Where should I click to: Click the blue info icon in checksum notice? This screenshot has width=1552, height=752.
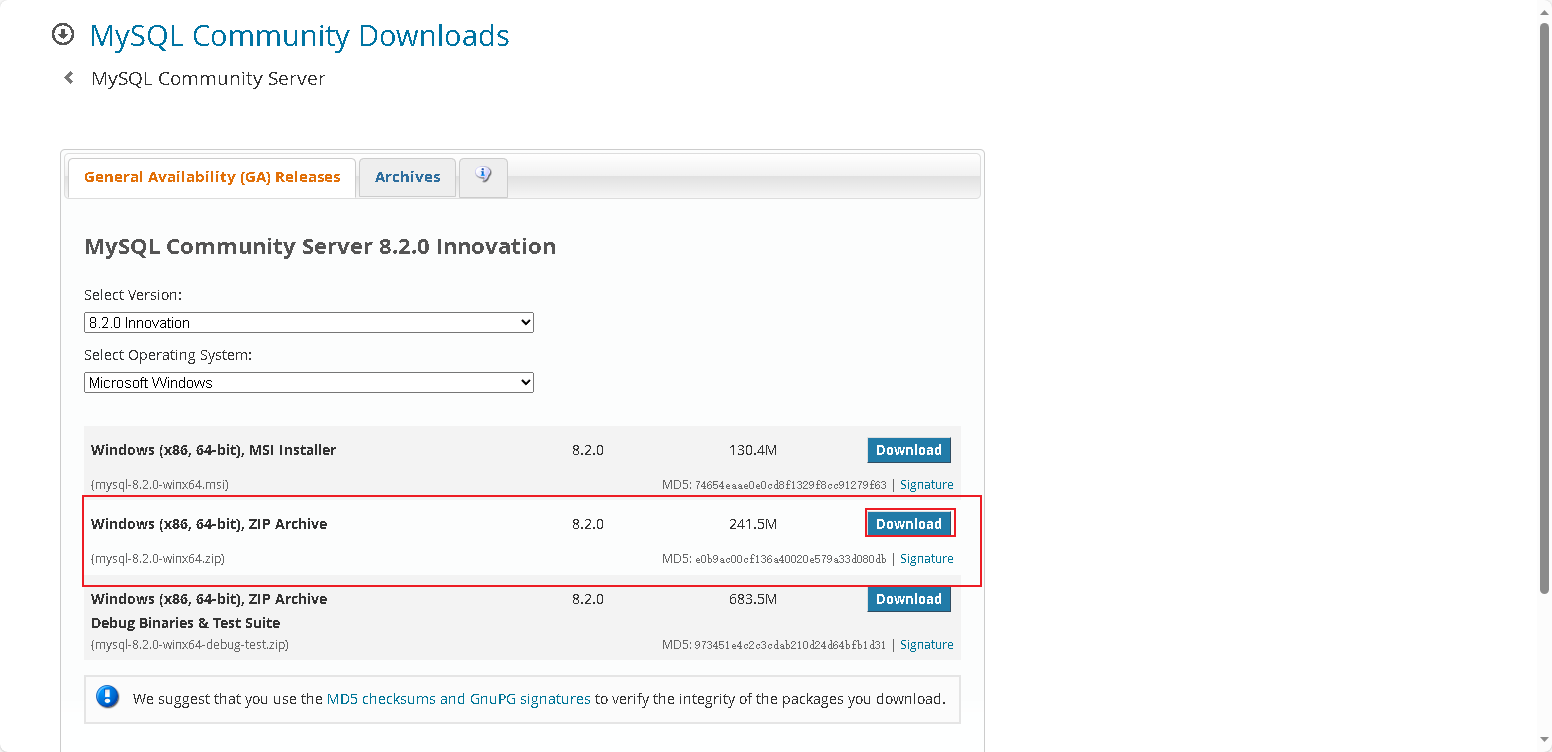108,698
